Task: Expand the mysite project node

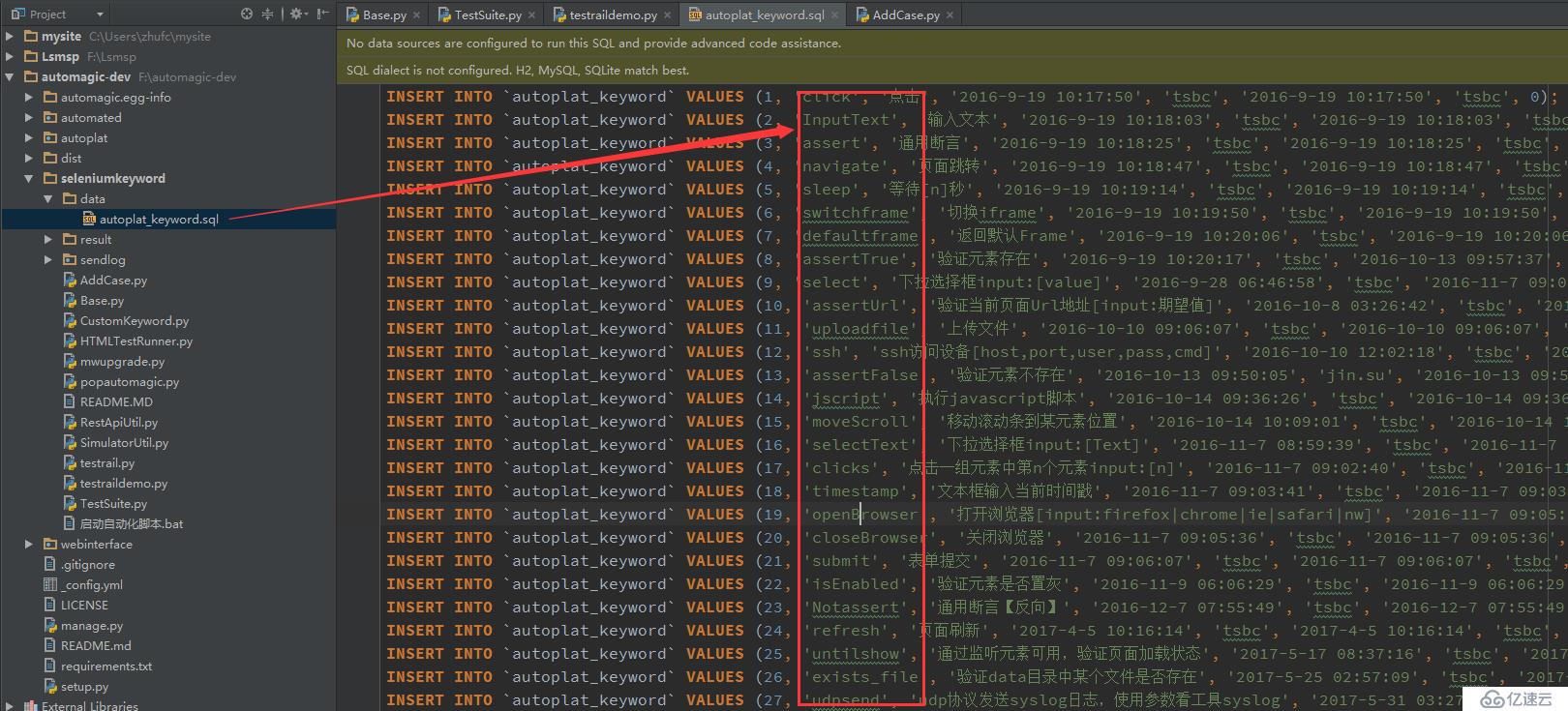Action: [x=10, y=36]
